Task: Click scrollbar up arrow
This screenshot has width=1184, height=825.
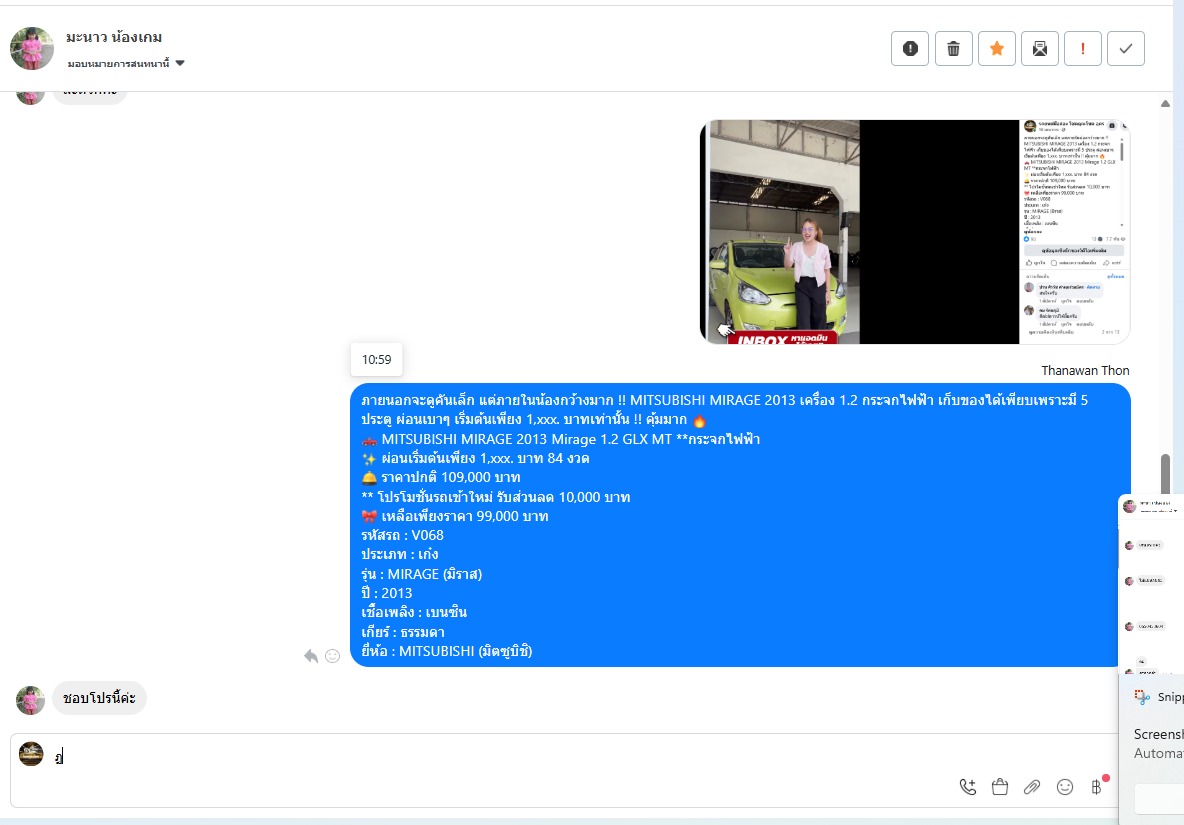Action: point(1165,103)
